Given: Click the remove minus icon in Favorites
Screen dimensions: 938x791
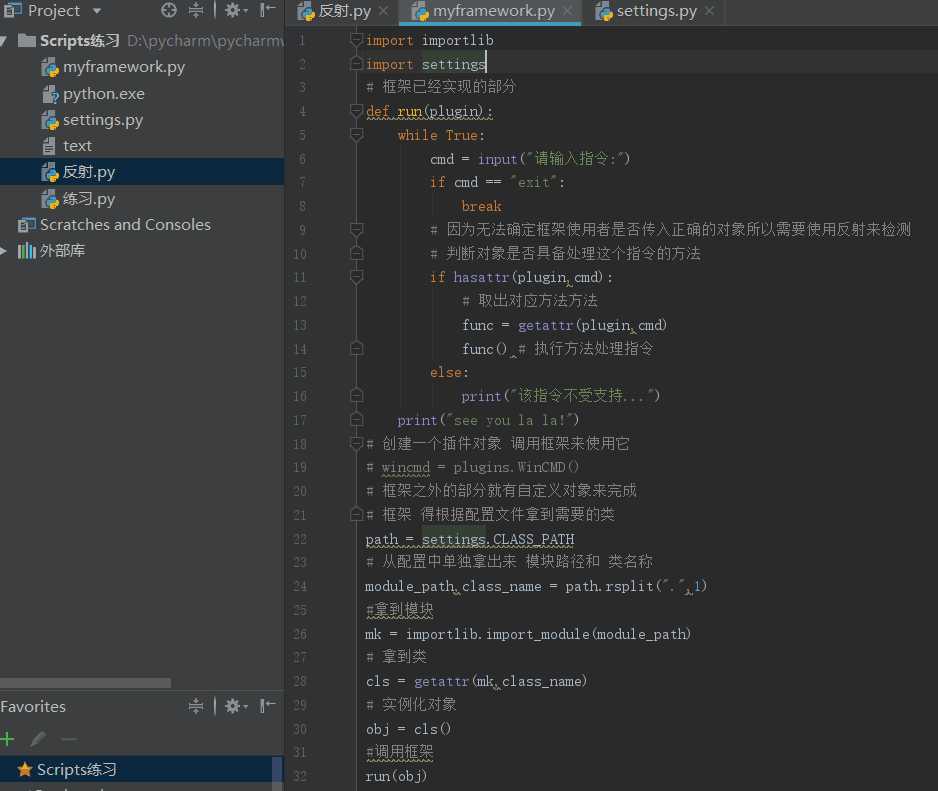Looking at the screenshot, I should [x=69, y=740].
